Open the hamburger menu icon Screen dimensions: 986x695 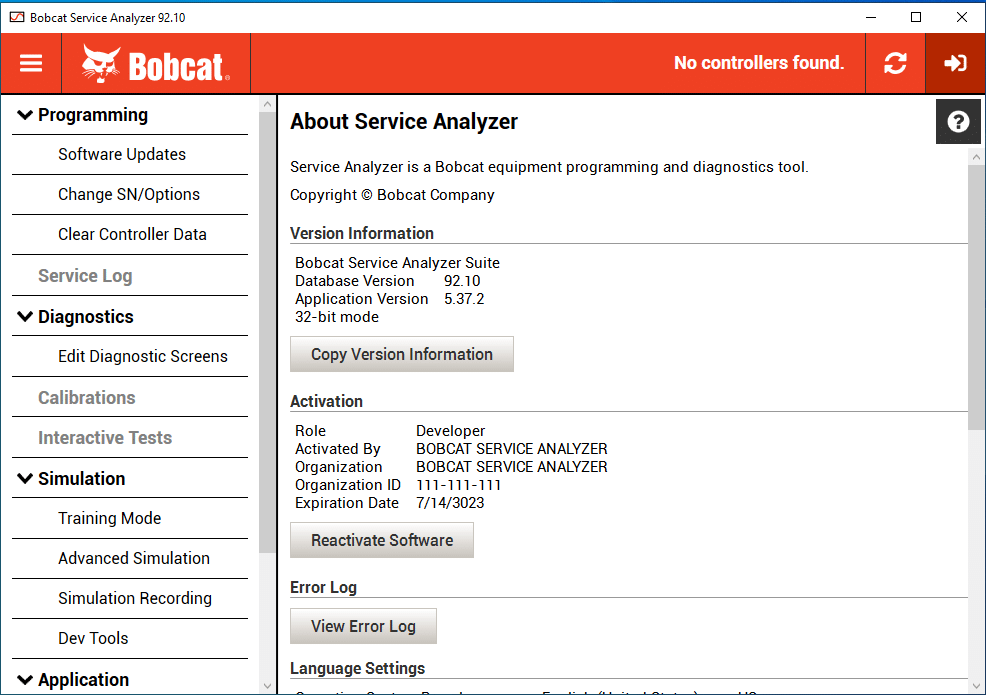31,64
